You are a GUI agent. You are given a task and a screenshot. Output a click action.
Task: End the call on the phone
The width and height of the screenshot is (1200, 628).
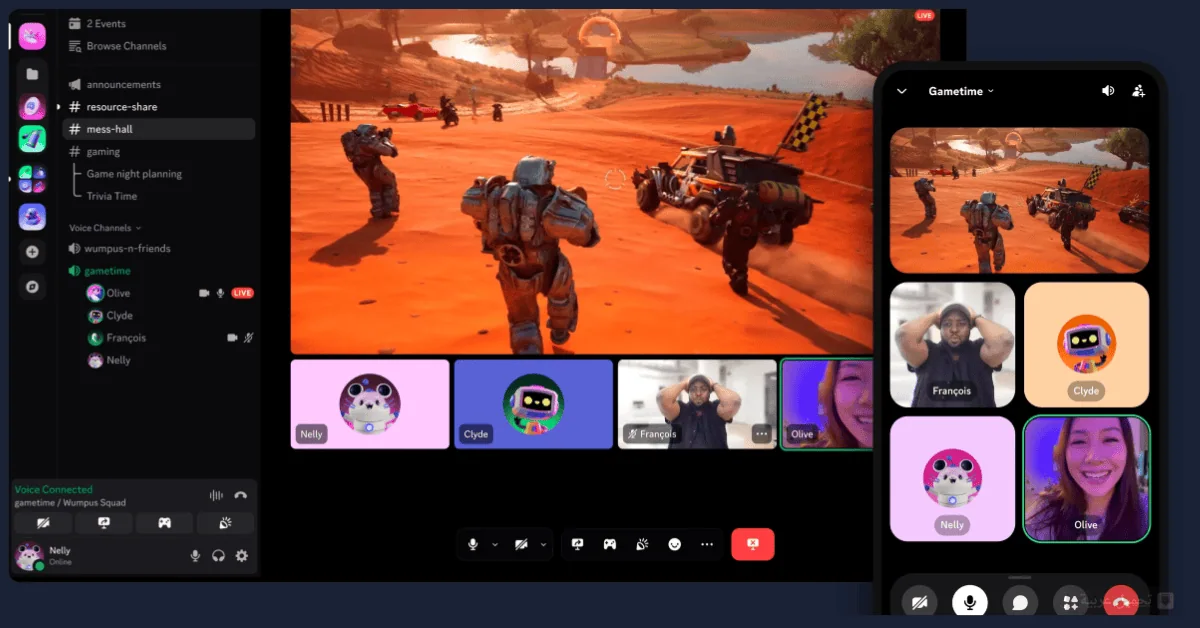pyautogui.click(x=1121, y=602)
